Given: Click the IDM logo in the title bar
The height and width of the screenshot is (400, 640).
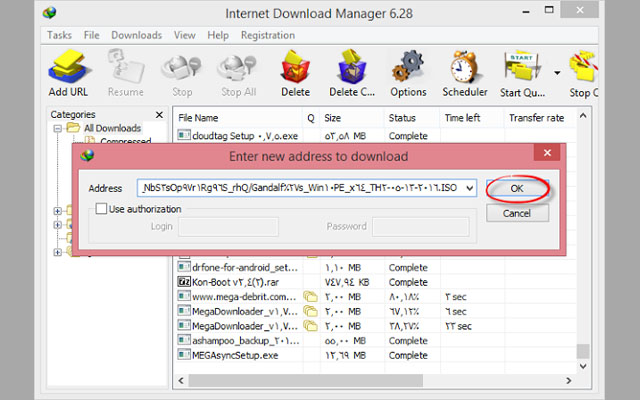Looking at the screenshot, I should click(x=49, y=13).
